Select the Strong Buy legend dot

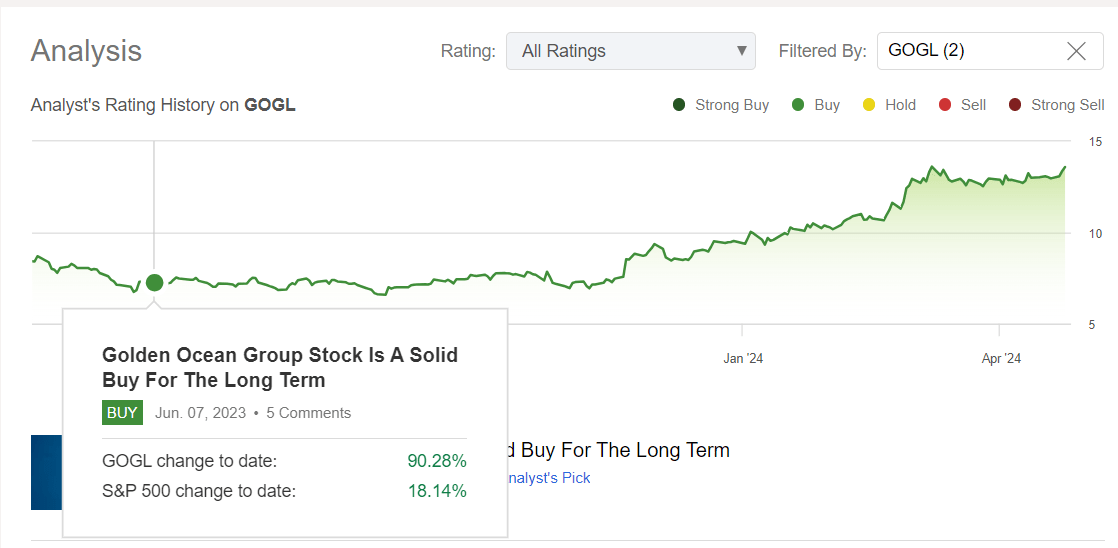(x=679, y=105)
